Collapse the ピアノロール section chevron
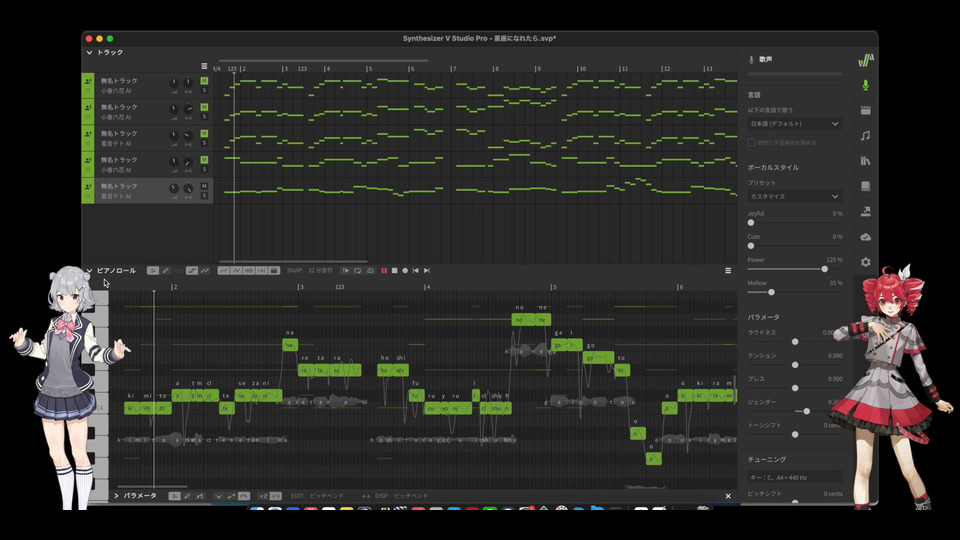This screenshot has height=540, width=960. coord(89,271)
